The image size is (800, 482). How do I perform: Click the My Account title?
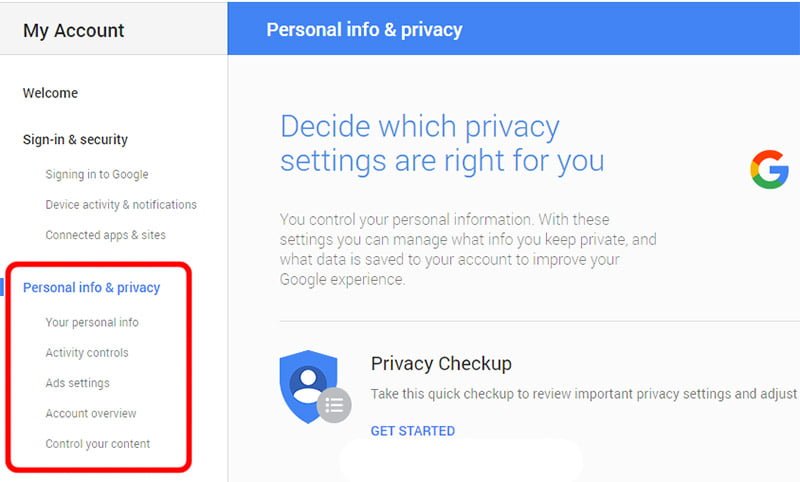pyautogui.click(x=74, y=30)
